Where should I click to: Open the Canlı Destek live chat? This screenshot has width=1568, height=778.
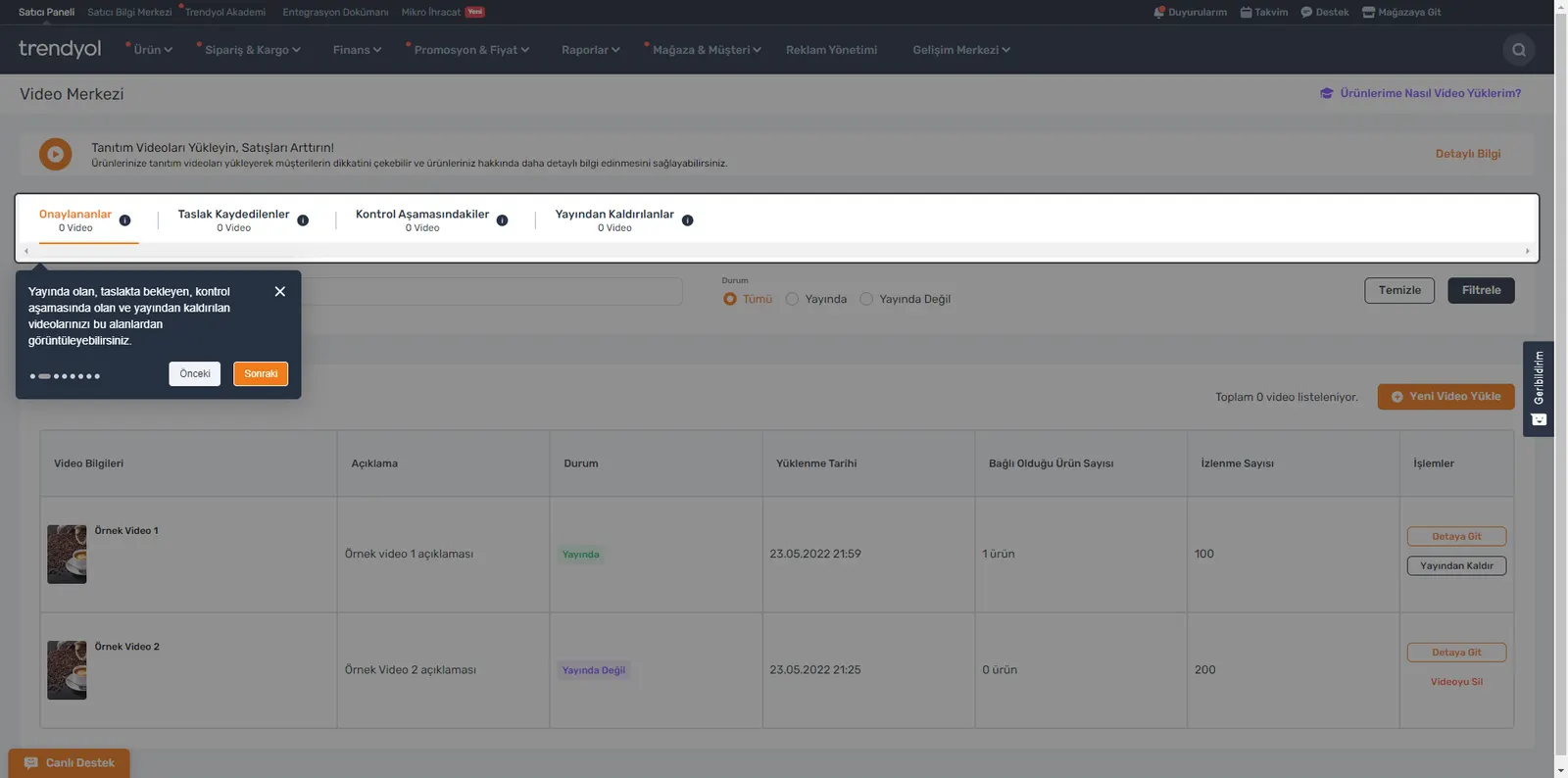click(x=69, y=763)
